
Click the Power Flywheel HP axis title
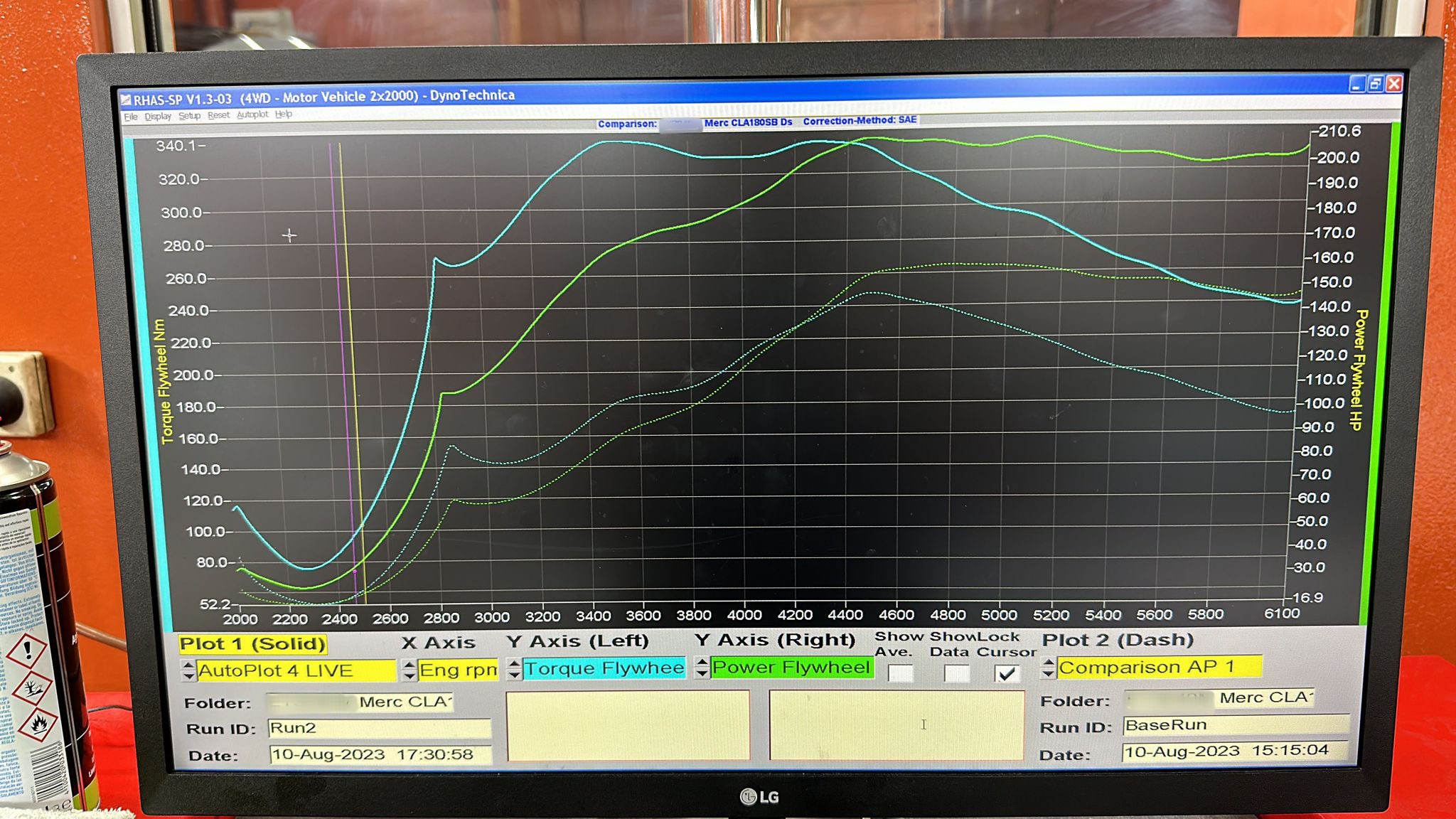click(x=1359, y=370)
